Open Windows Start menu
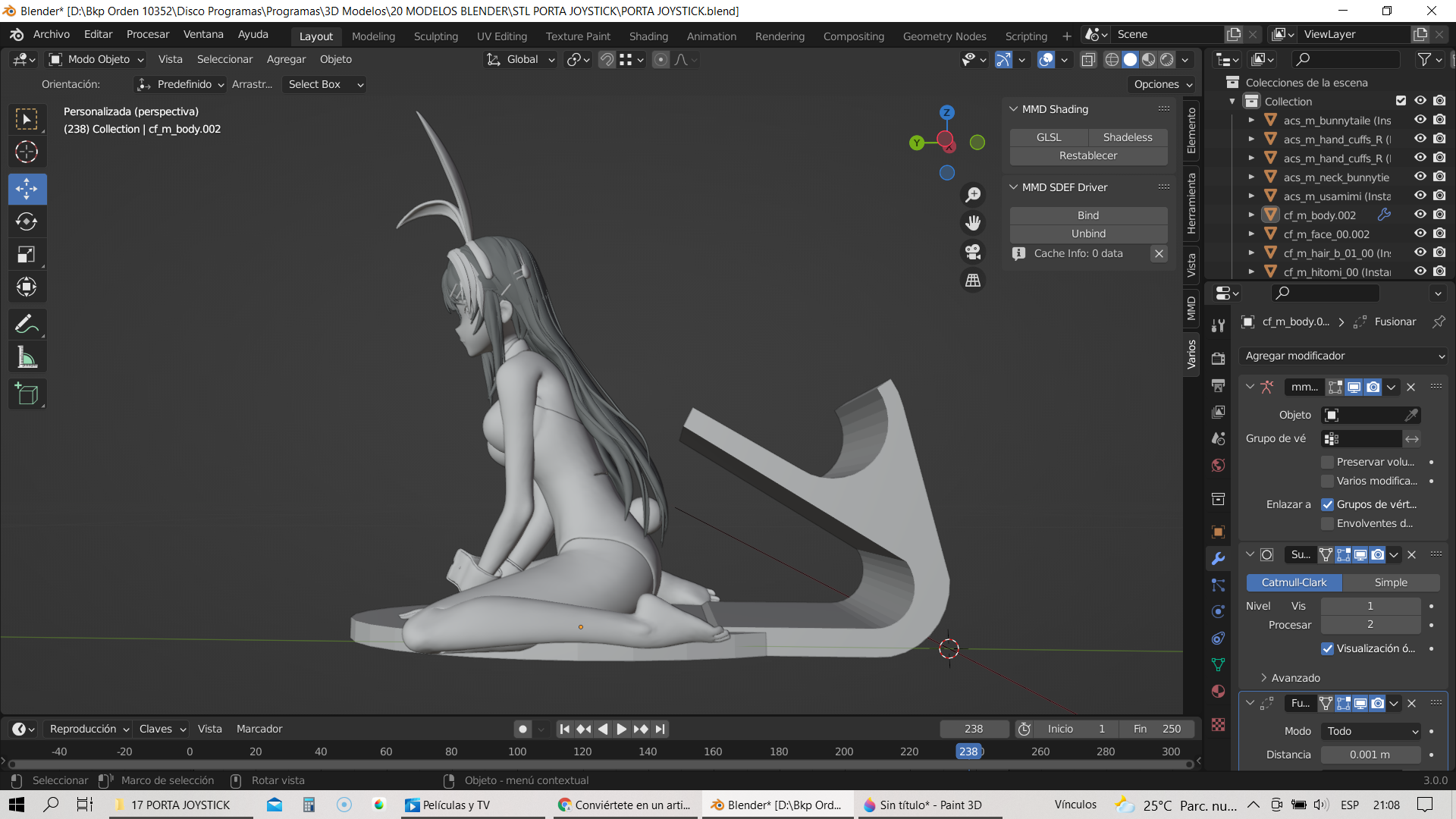This screenshot has height=819, width=1456. click(17, 805)
